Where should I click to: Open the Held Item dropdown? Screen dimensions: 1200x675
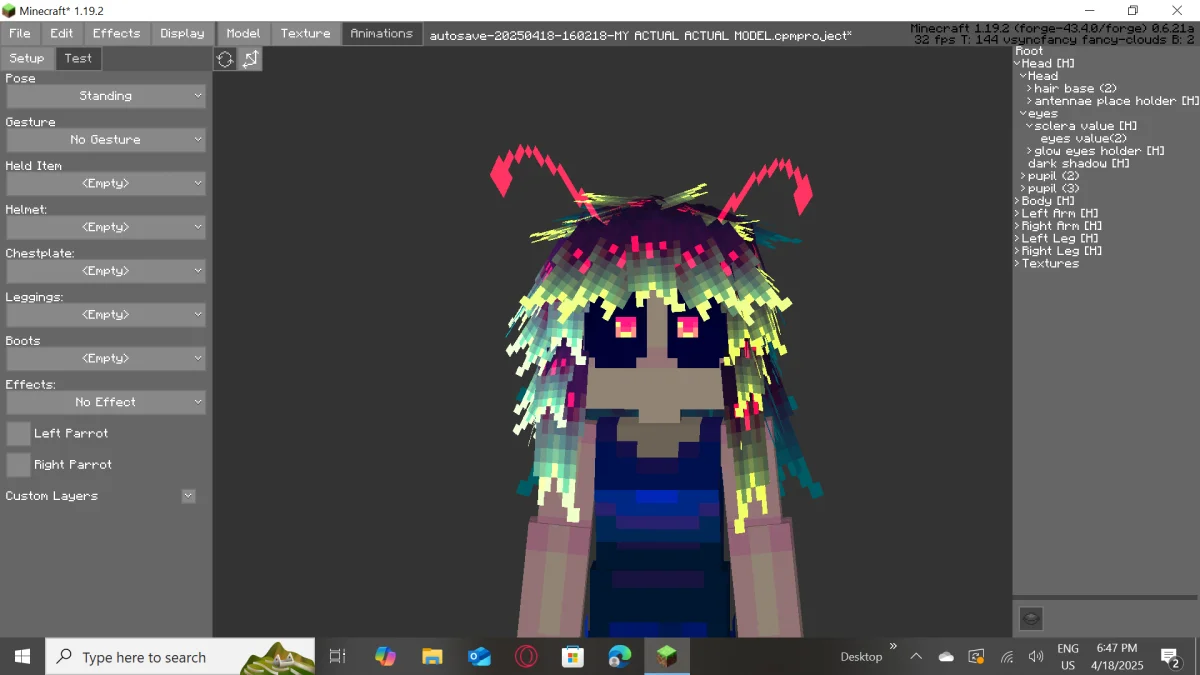pos(106,184)
